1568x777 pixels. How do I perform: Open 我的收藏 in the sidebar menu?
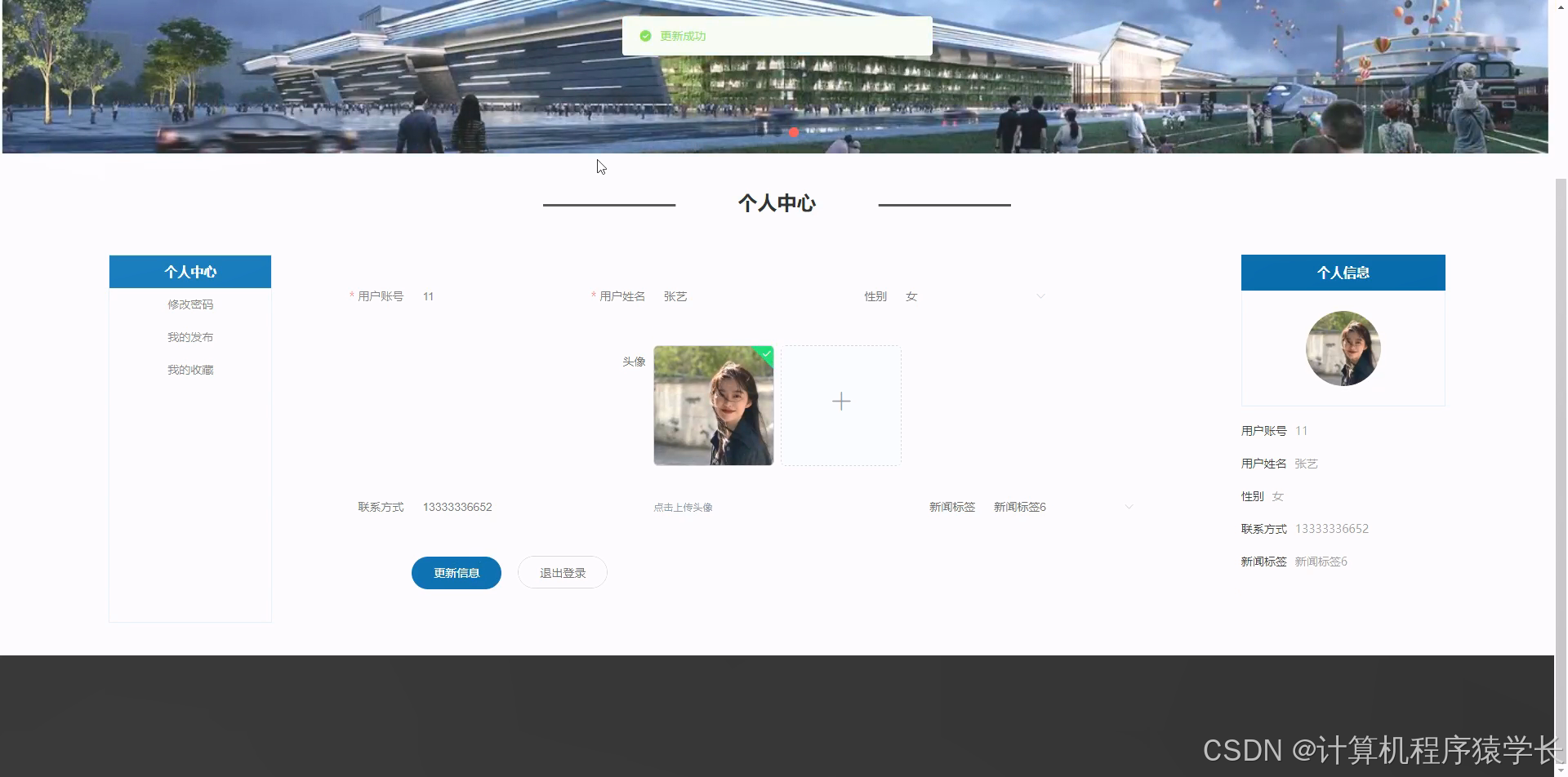(190, 370)
